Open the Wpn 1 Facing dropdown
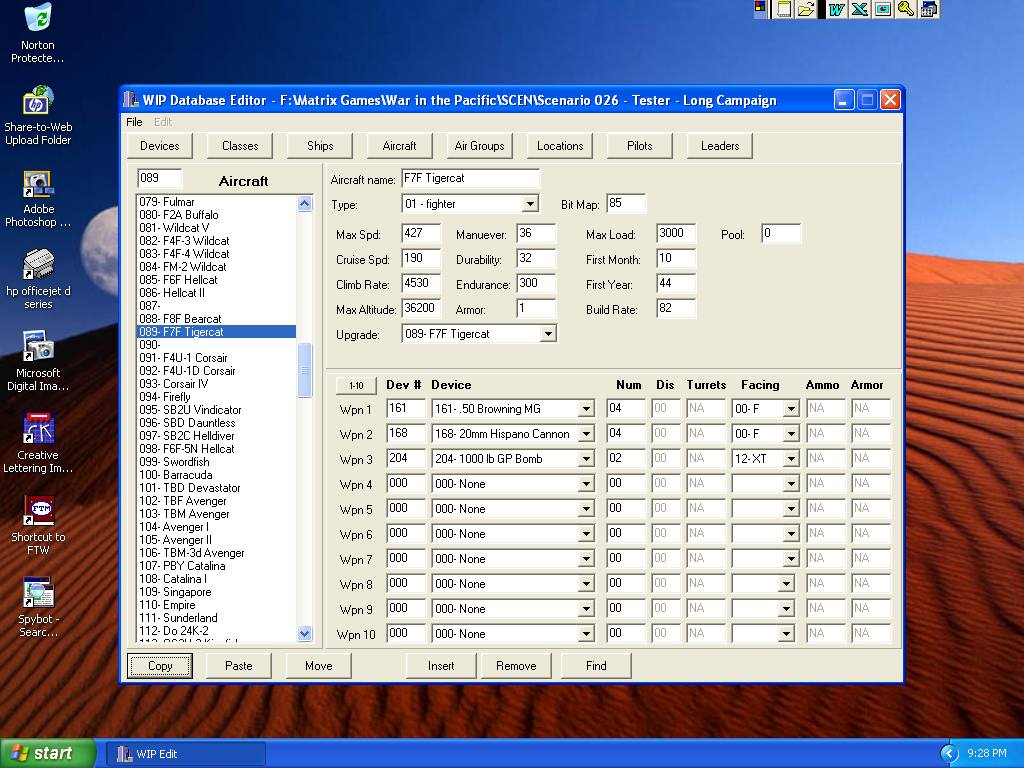The image size is (1024, 768). [x=791, y=409]
